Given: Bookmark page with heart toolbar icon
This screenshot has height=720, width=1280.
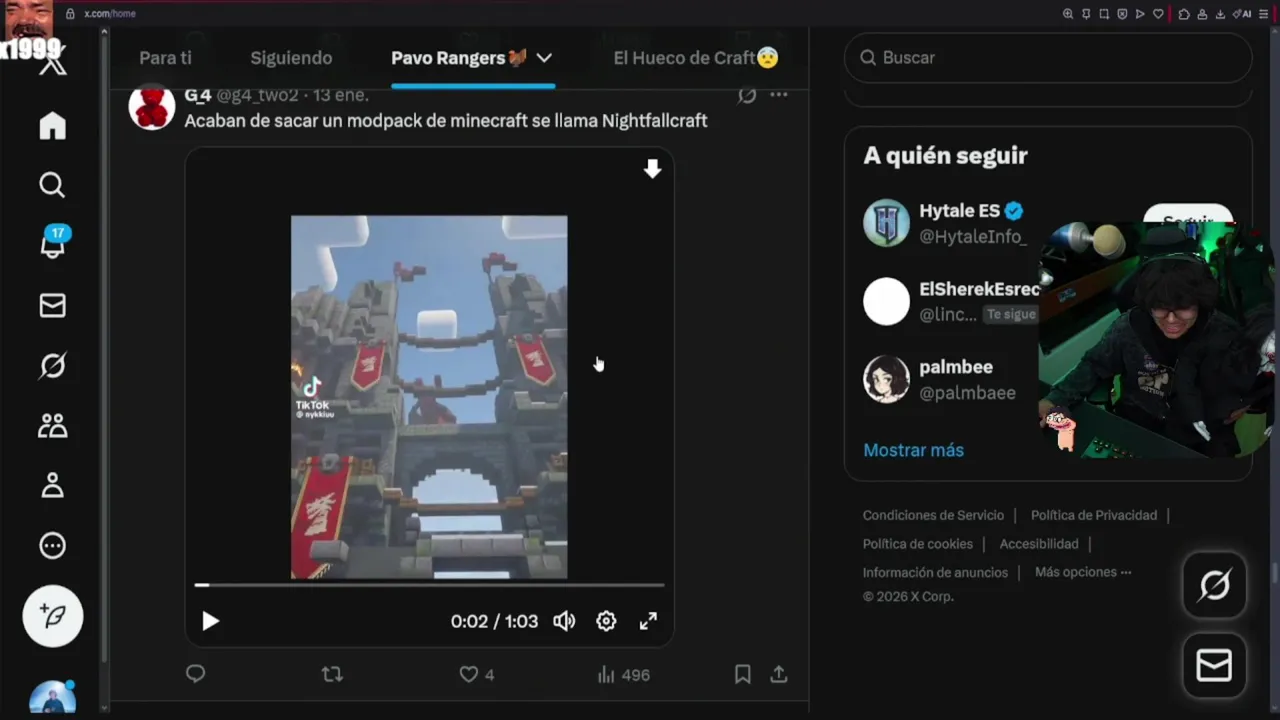Looking at the screenshot, I should [1158, 14].
